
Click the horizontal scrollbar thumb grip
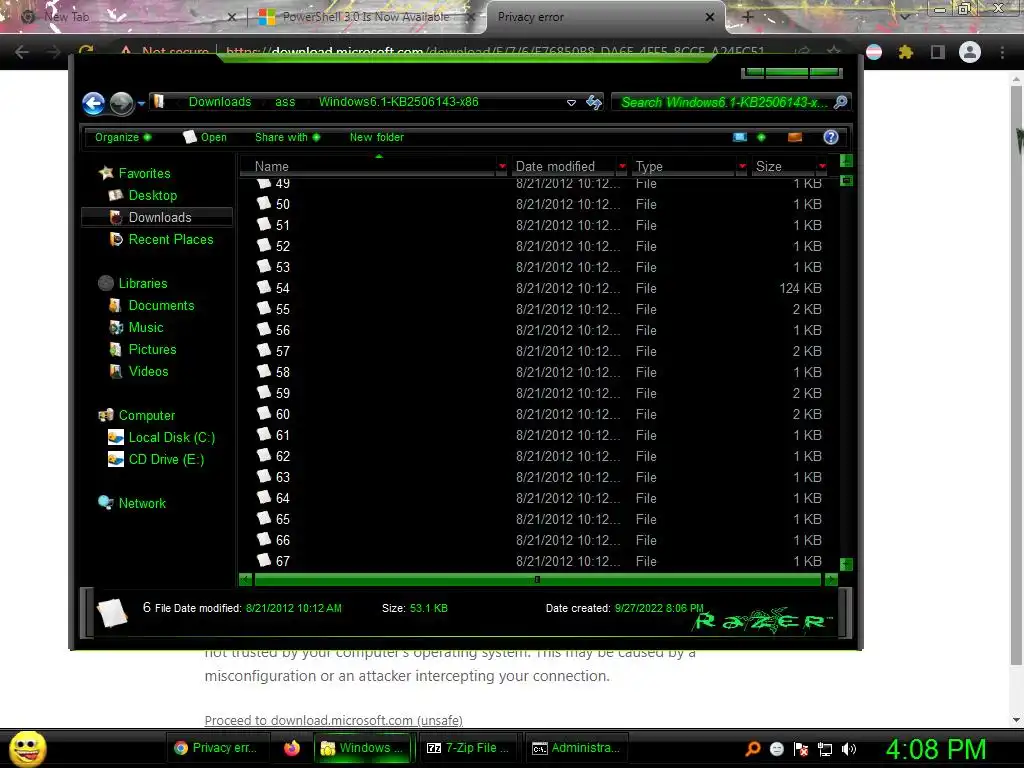tap(537, 580)
